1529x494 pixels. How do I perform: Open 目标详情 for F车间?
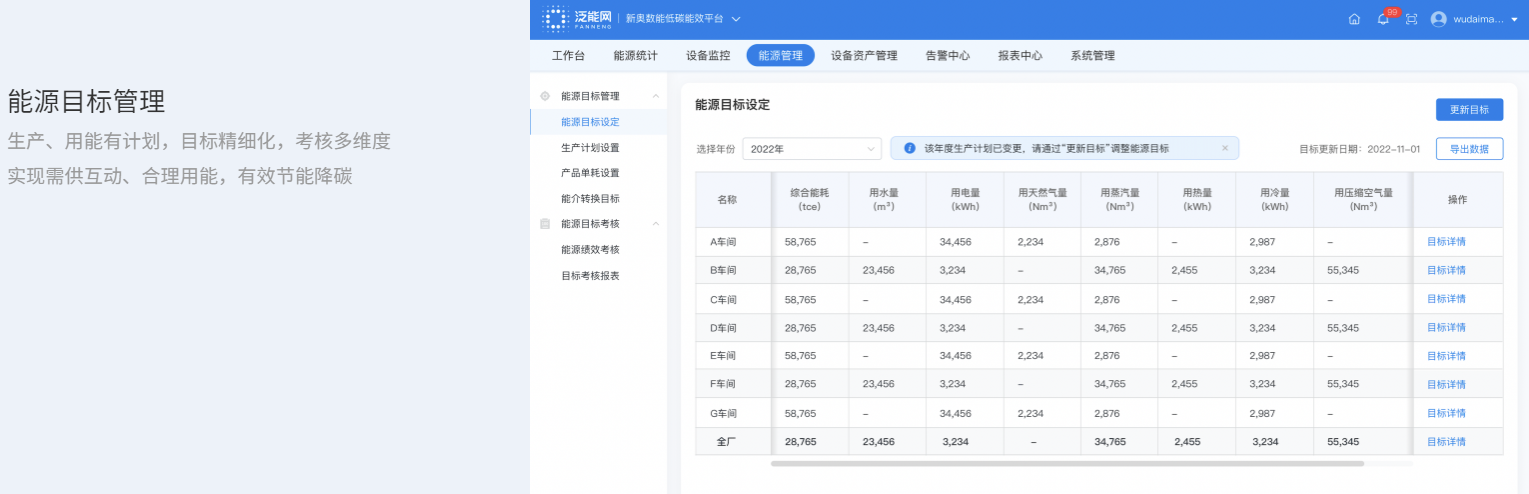1446,384
